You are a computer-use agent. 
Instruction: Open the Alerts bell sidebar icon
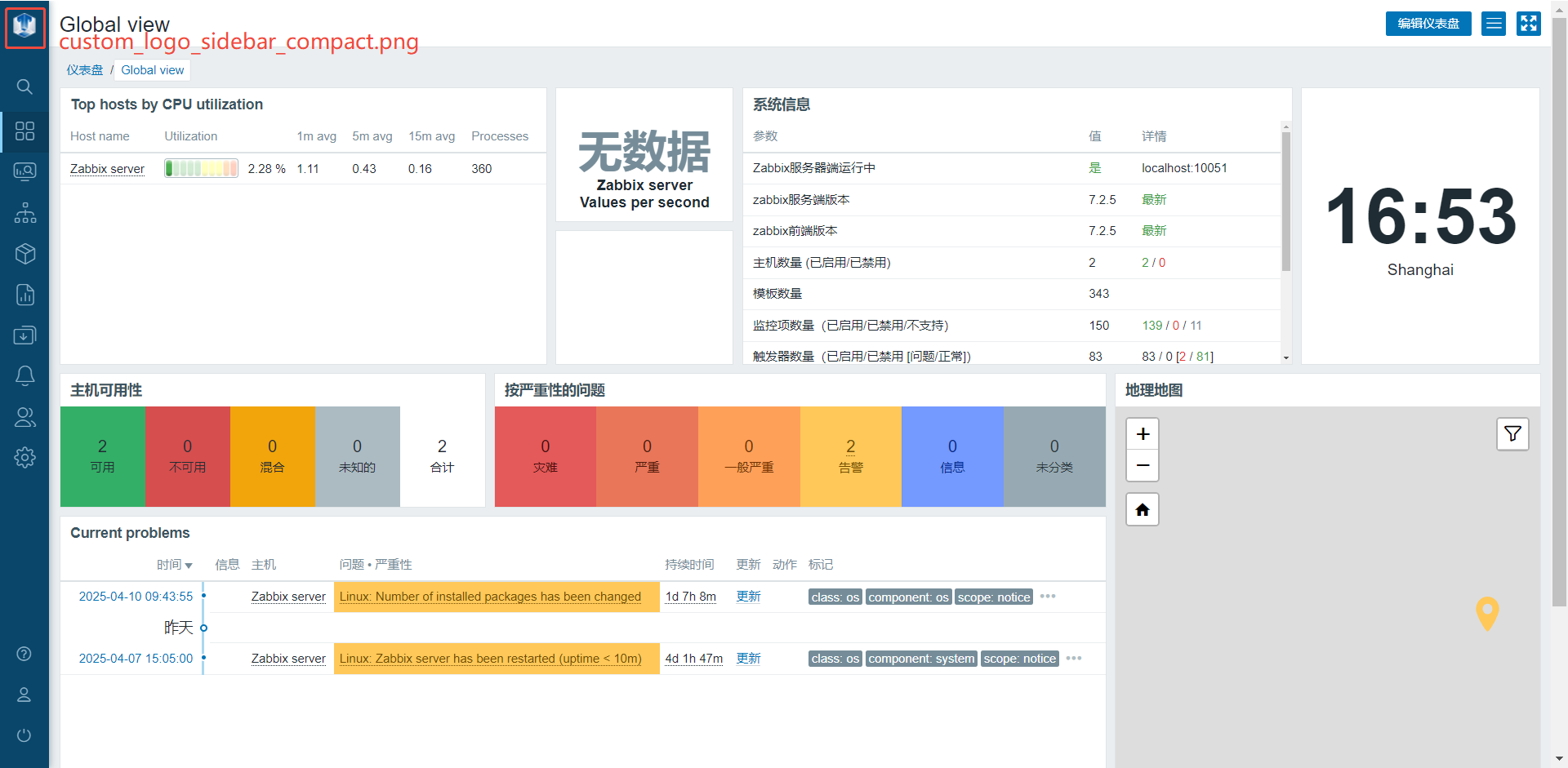[24, 375]
